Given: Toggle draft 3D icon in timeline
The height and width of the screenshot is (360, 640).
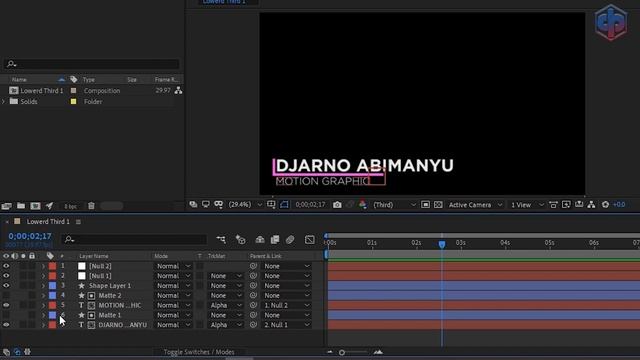Looking at the screenshot, I should point(240,240).
